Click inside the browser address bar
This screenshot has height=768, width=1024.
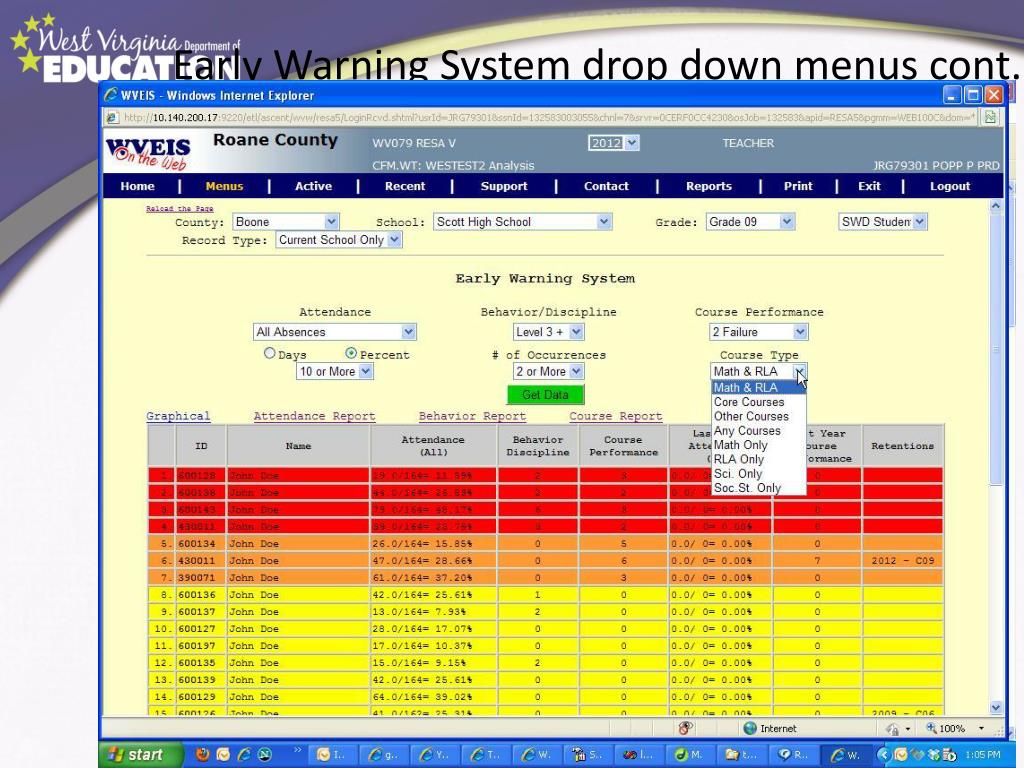549,118
